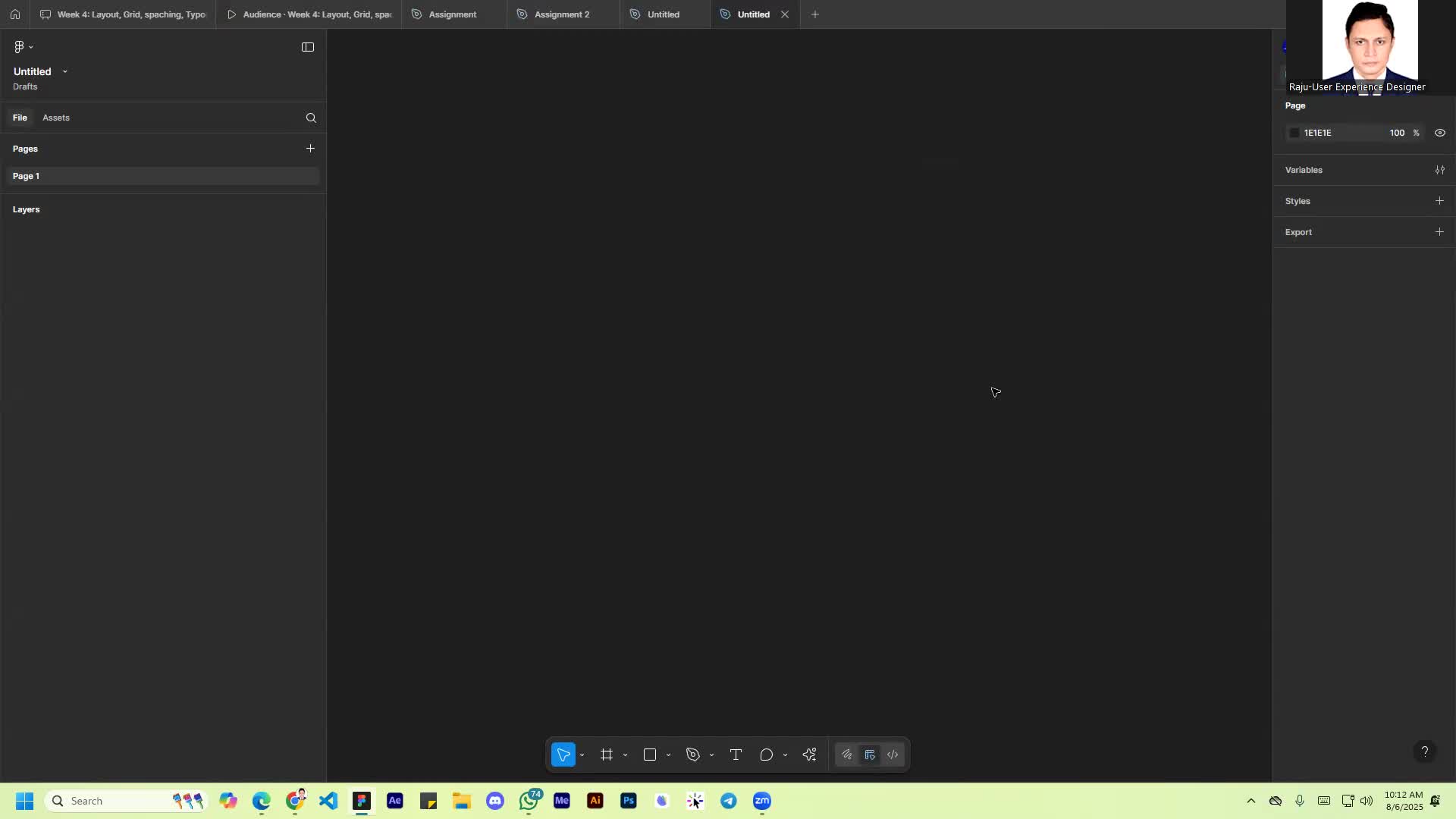Image resolution: width=1456 pixels, height=819 pixels.
Task: Switch to the Assets tab
Action: (56, 118)
